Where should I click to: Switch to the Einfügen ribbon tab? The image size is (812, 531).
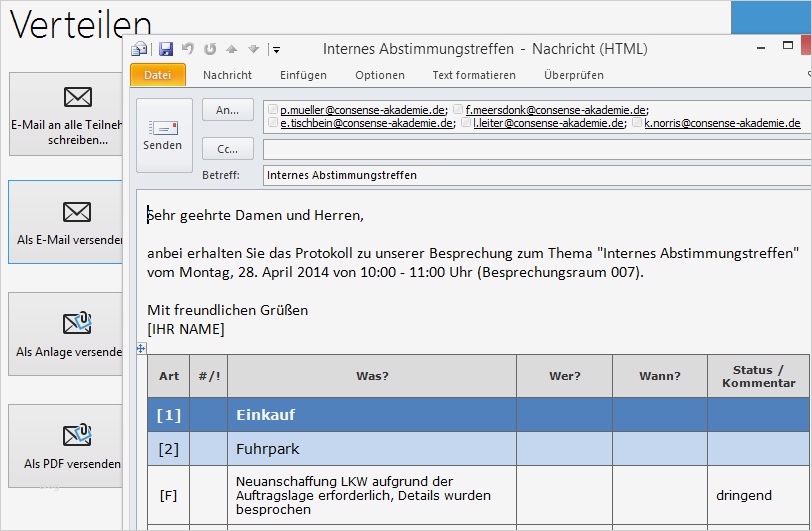point(303,75)
